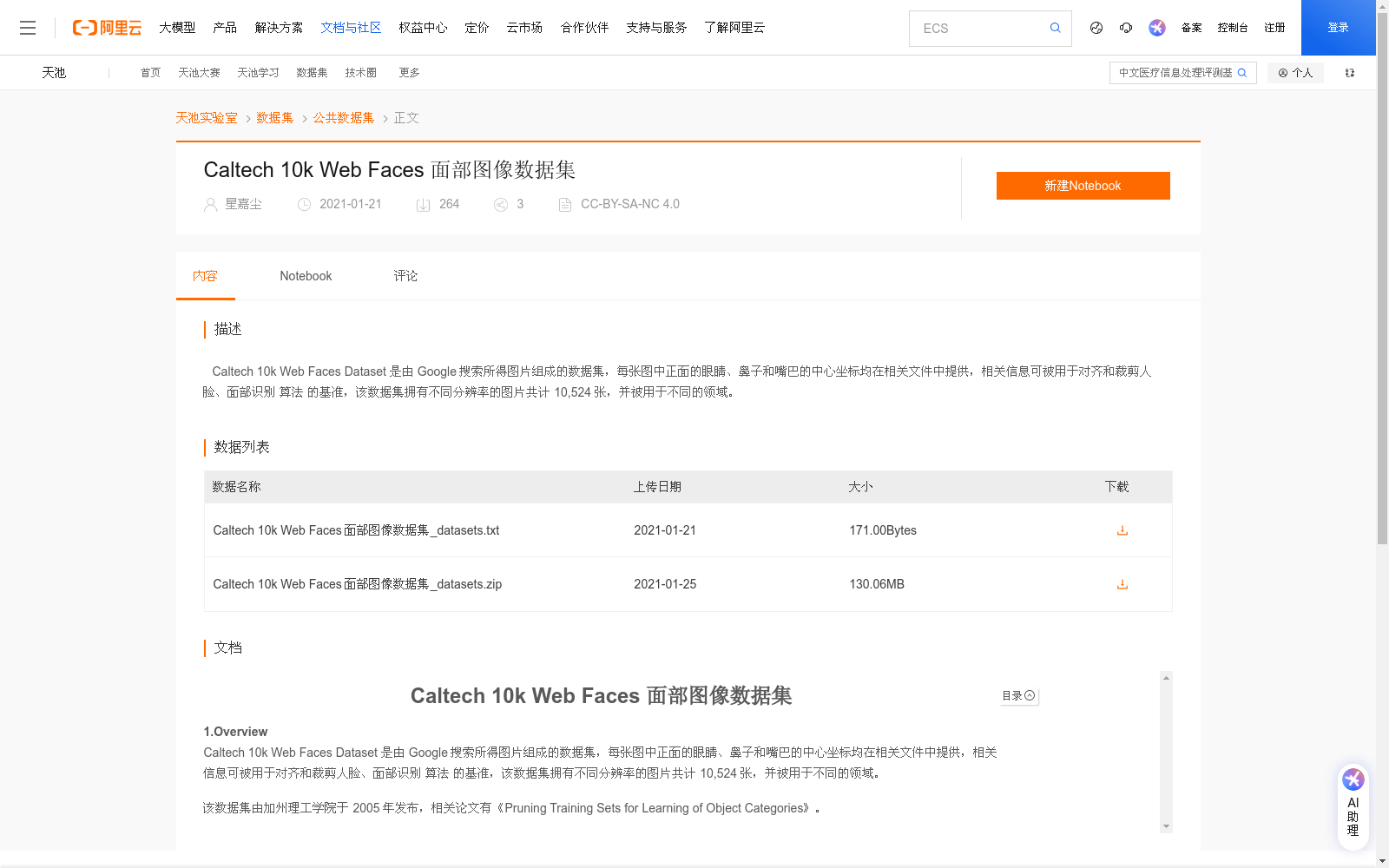Focus the ECS search input field
The height and width of the screenshot is (868, 1389).
coord(981,28)
